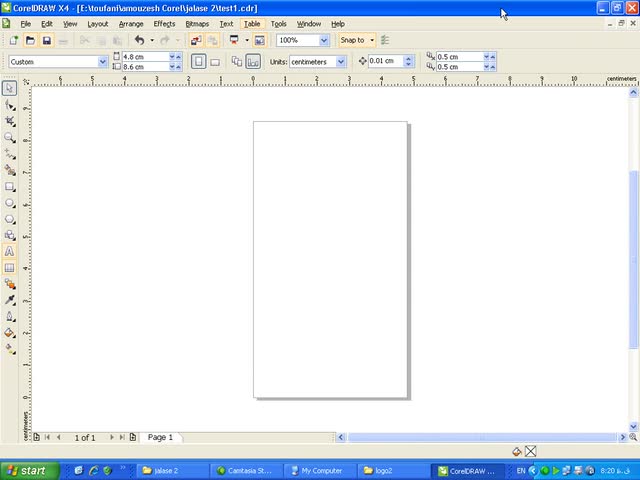Screen dimensions: 640x480
Task: Select the Interactive Blend tool
Action: (9, 284)
